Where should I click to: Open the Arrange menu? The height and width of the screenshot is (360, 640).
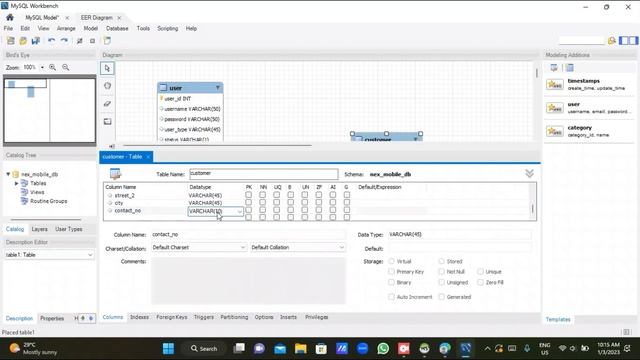click(66, 29)
